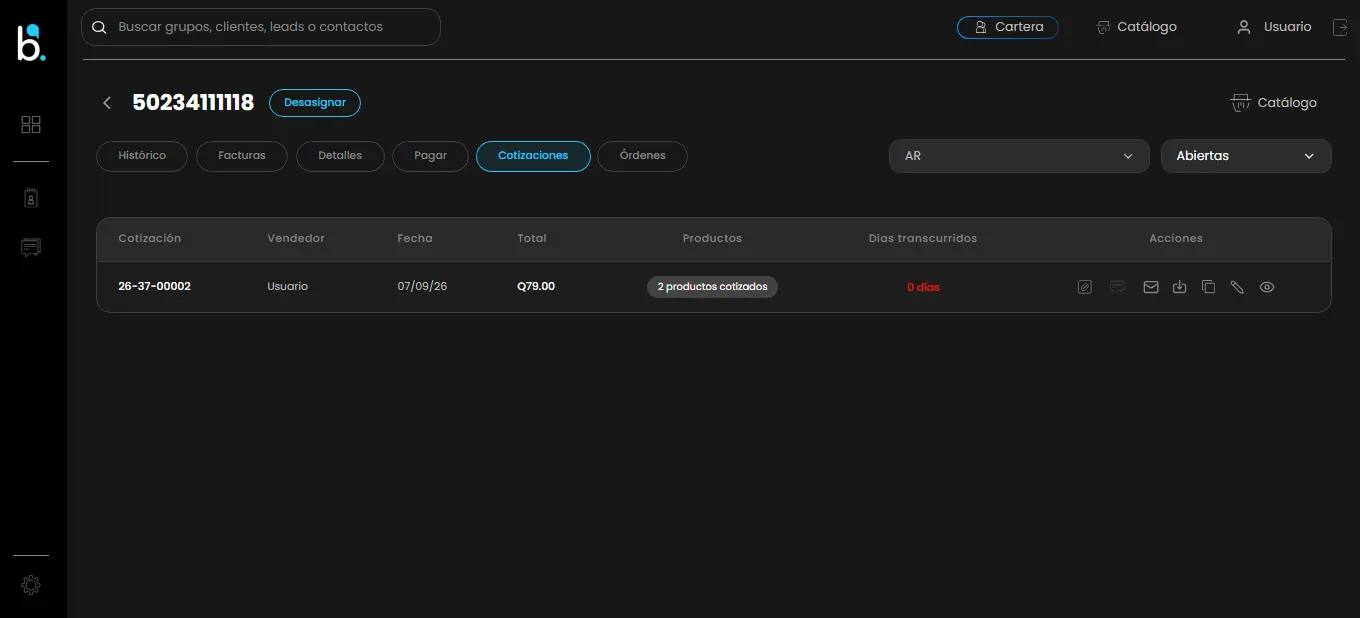Focus the search groups and clients field
This screenshot has width=1360, height=618.
261,27
